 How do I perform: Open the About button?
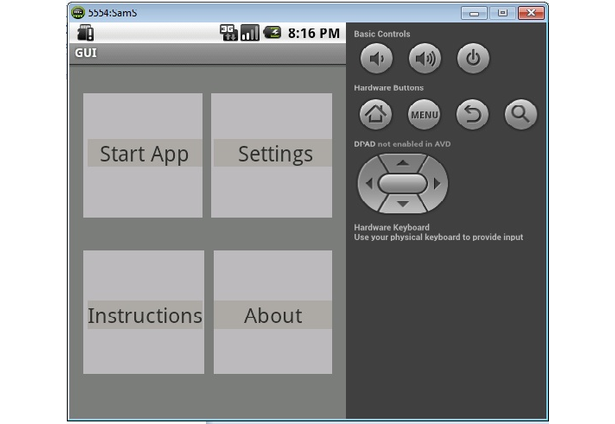pos(273,312)
